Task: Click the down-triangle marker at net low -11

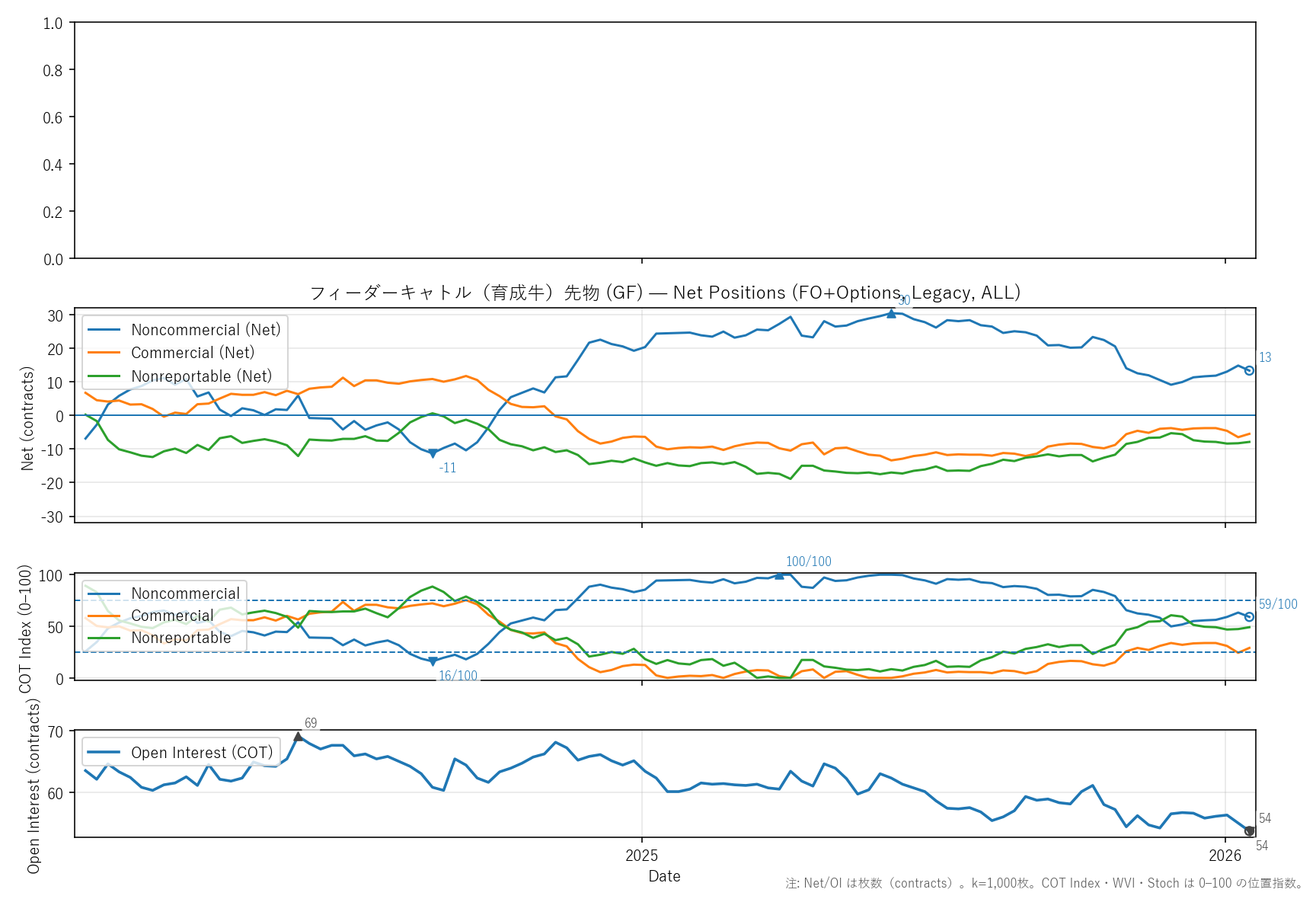Action: [x=433, y=453]
